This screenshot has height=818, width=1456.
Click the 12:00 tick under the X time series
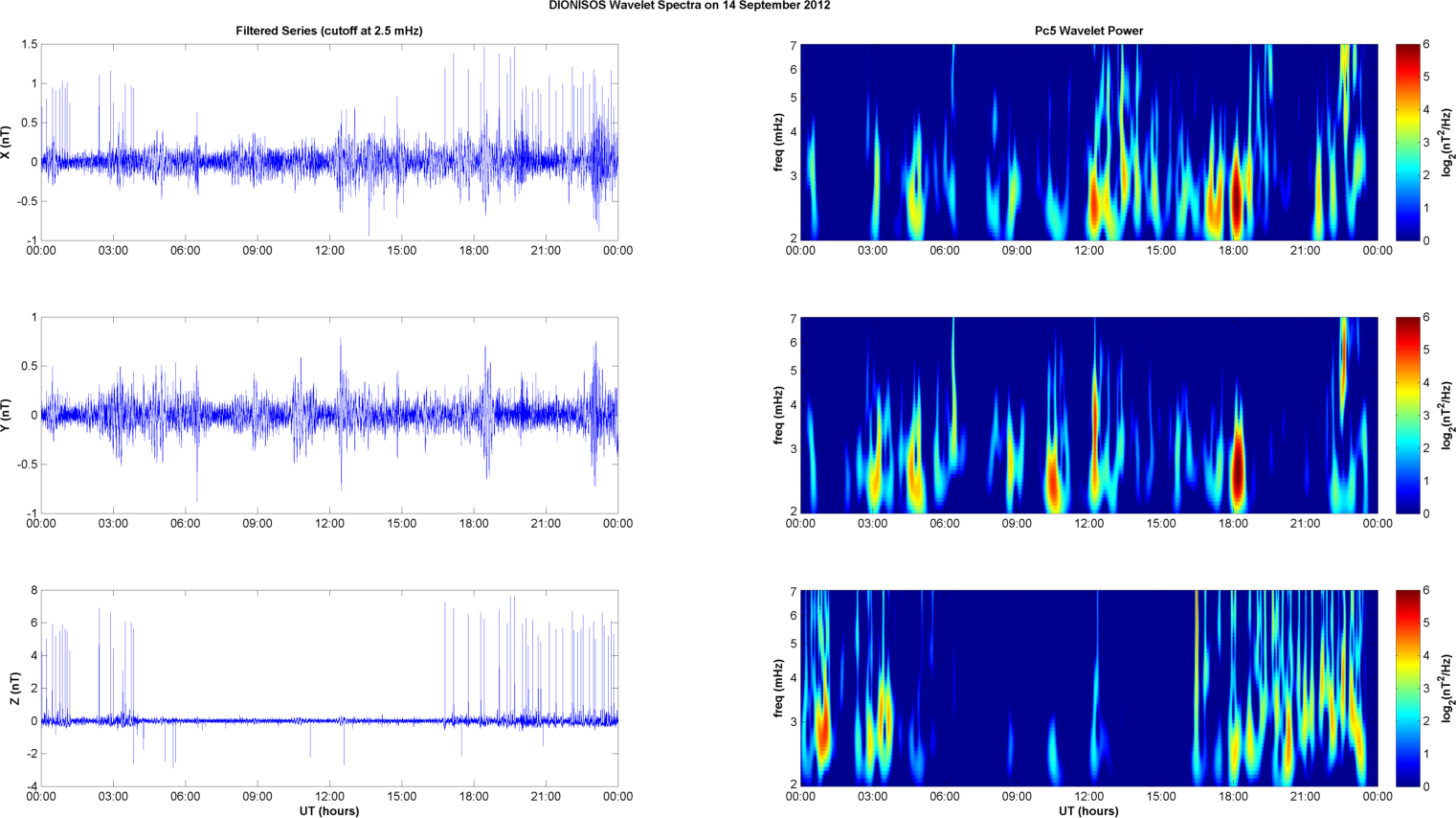329,251
